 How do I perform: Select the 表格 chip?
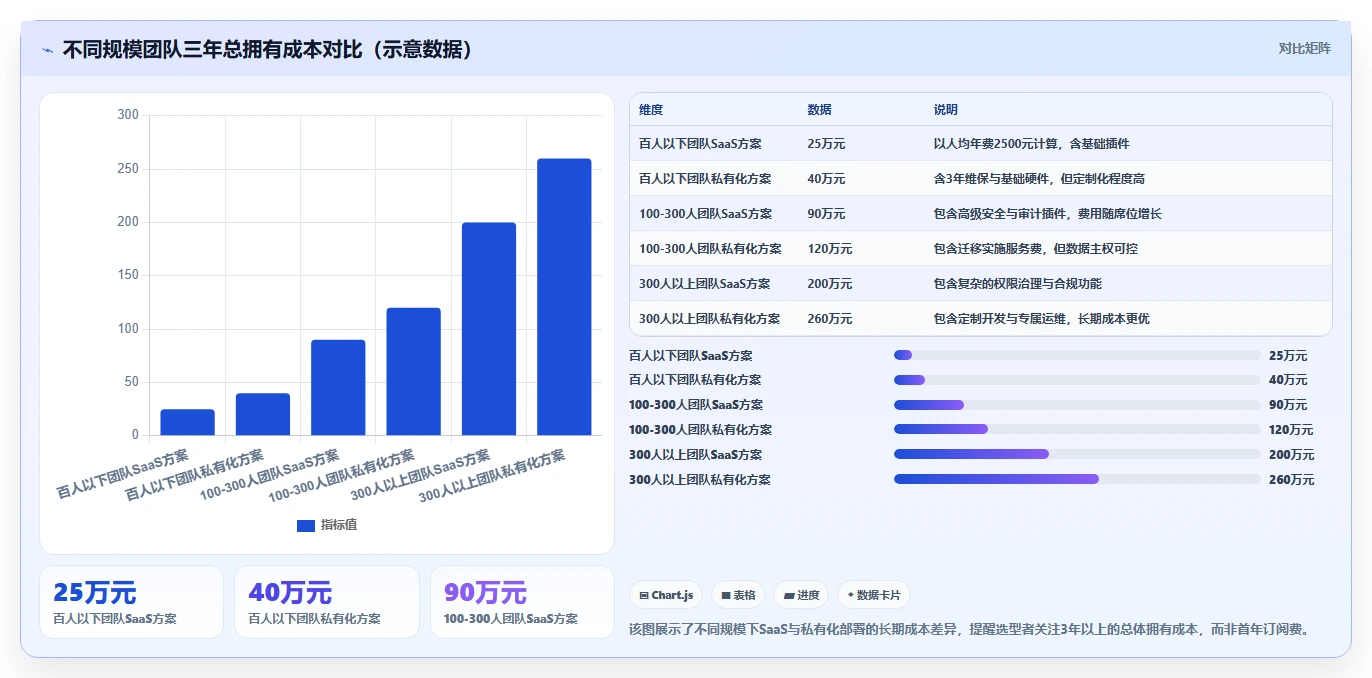pos(738,595)
